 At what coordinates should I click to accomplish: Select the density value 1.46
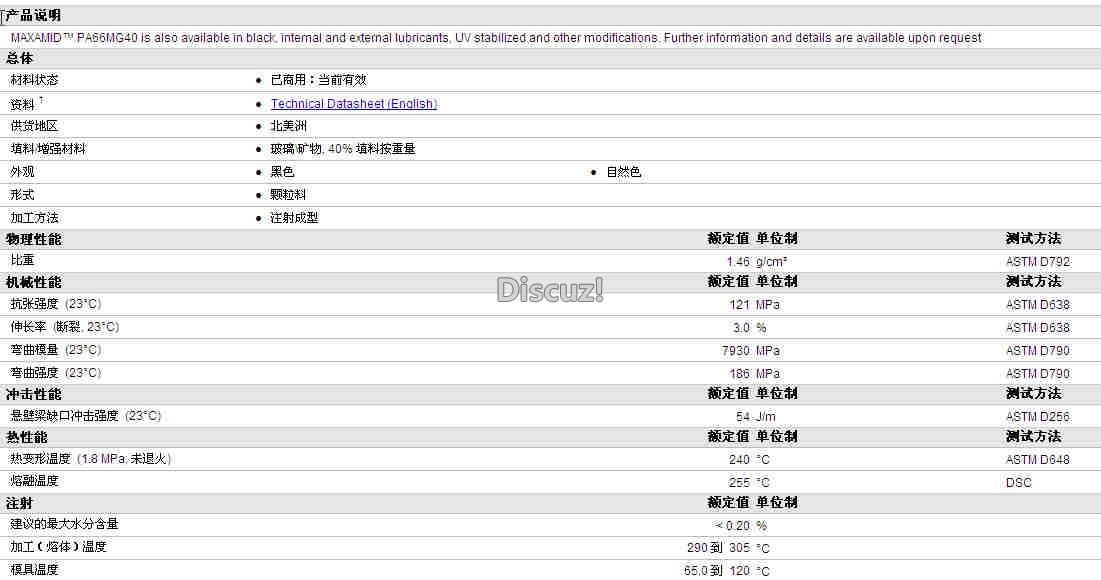738,262
